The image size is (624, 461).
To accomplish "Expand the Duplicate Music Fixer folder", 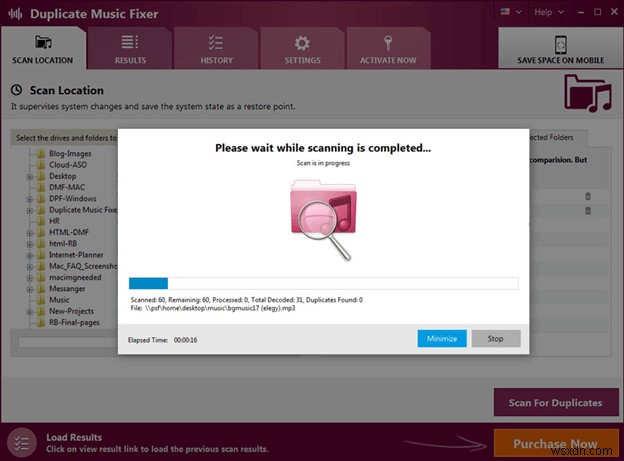I will [30, 210].
